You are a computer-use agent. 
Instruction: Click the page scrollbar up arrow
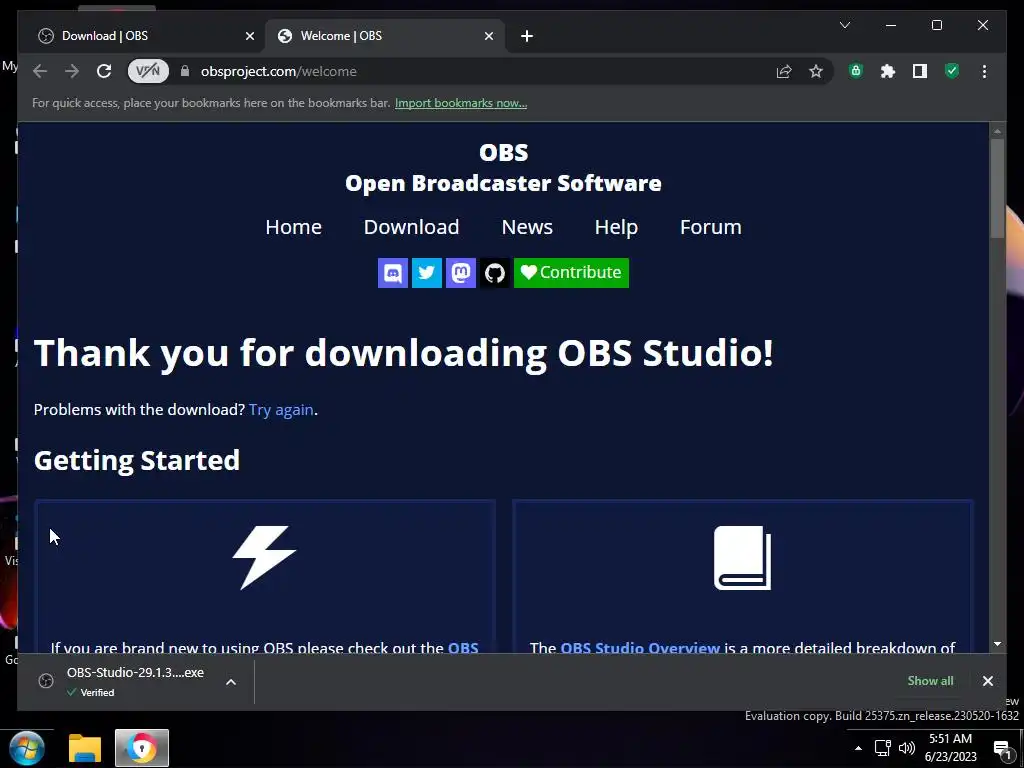coord(997,131)
